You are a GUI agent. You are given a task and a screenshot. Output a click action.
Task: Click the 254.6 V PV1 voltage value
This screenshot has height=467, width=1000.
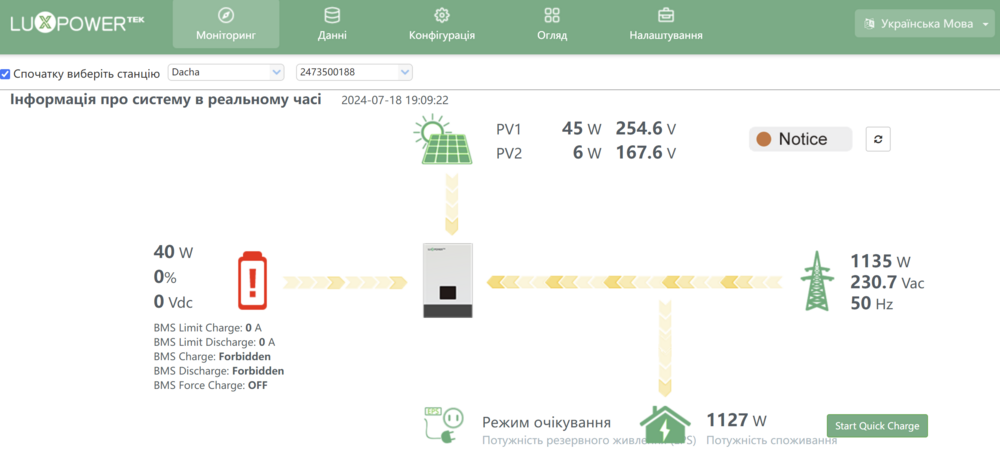click(645, 130)
